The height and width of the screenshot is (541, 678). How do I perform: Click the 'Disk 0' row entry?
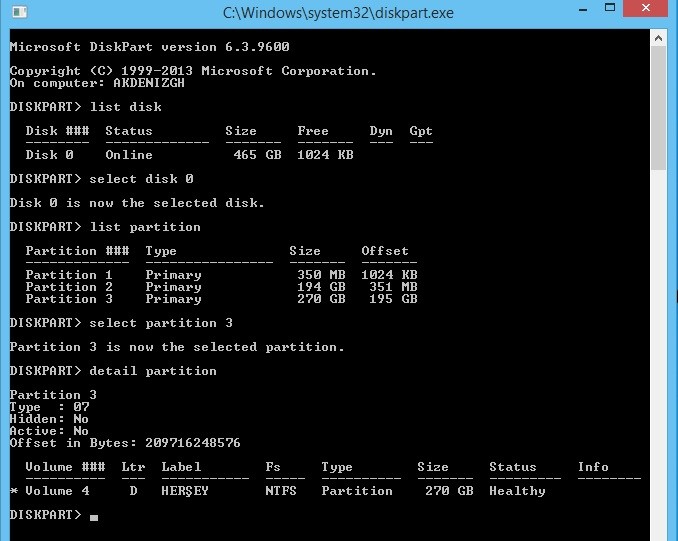point(49,155)
